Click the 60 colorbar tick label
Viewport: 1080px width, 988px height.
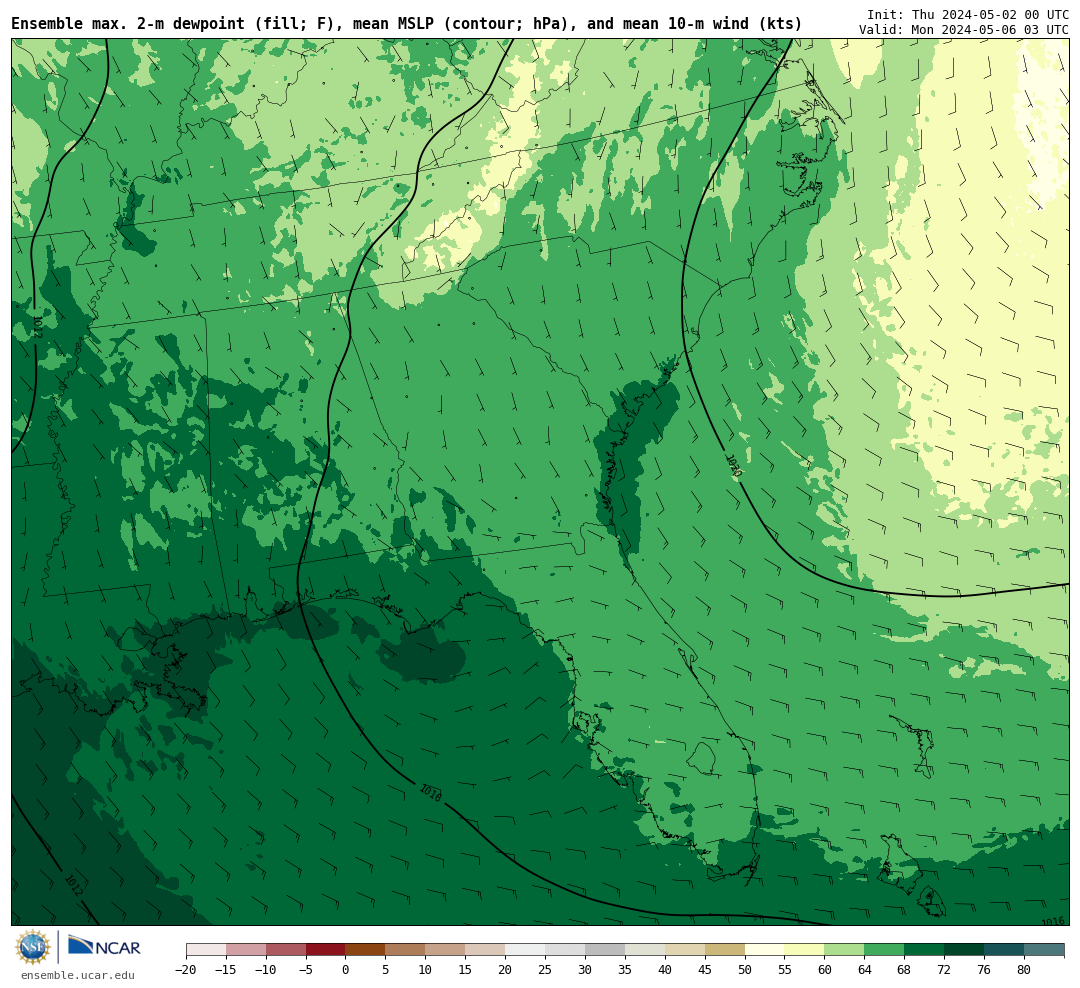click(x=825, y=970)
